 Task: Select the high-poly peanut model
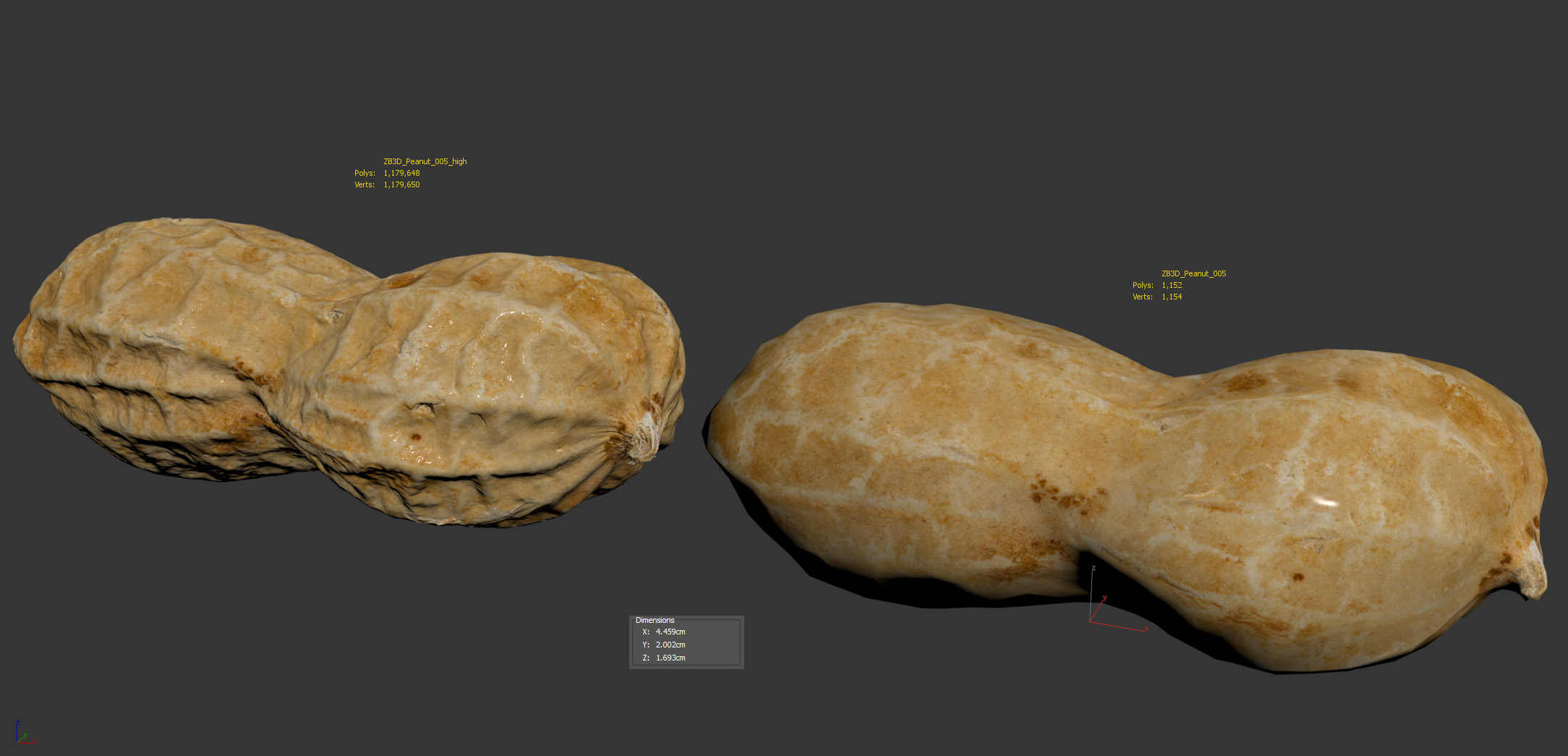coord(347,369)
